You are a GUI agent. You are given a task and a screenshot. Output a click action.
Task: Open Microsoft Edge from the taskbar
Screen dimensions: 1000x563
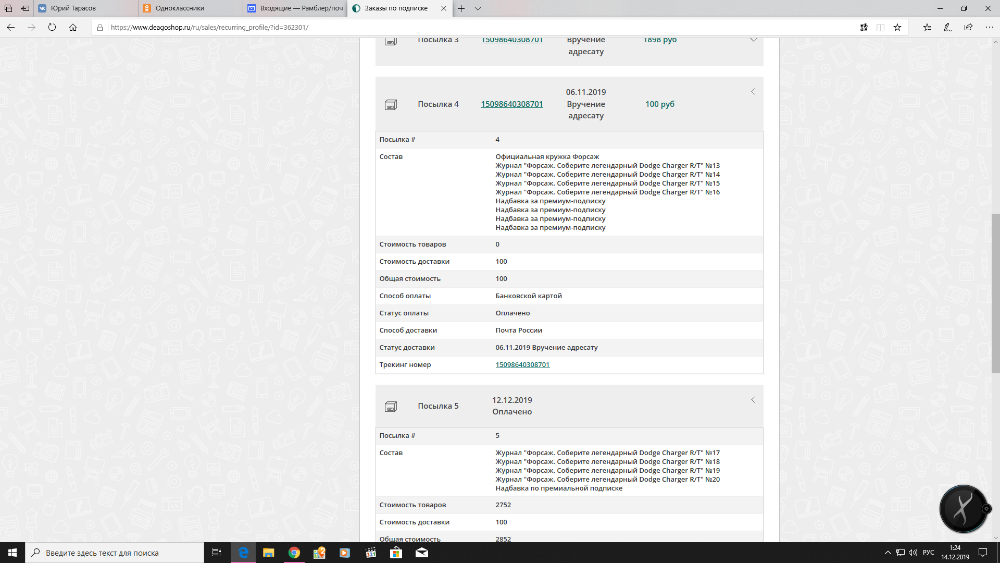click(243, 552)
